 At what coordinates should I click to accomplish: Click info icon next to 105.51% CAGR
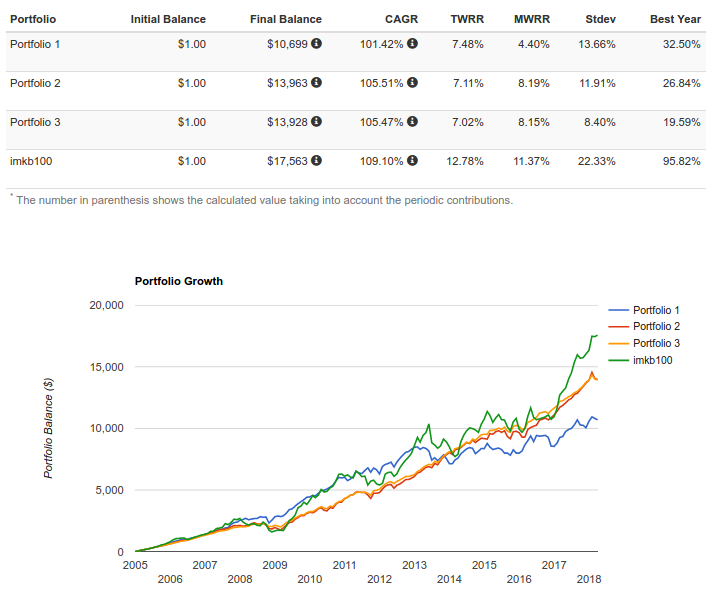tap(412, 82)
